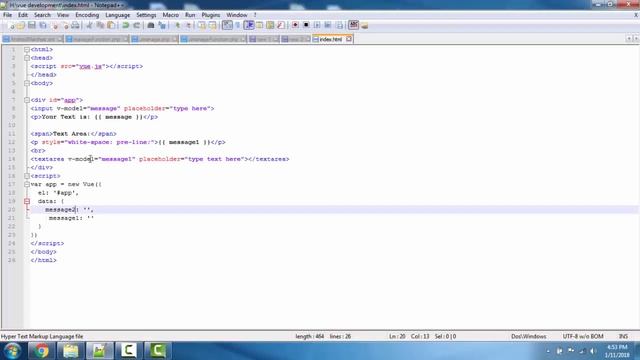The height and width of the screenshot is (360, 640).
Task: Open Find with the binoculars icon
Action: 151,25
